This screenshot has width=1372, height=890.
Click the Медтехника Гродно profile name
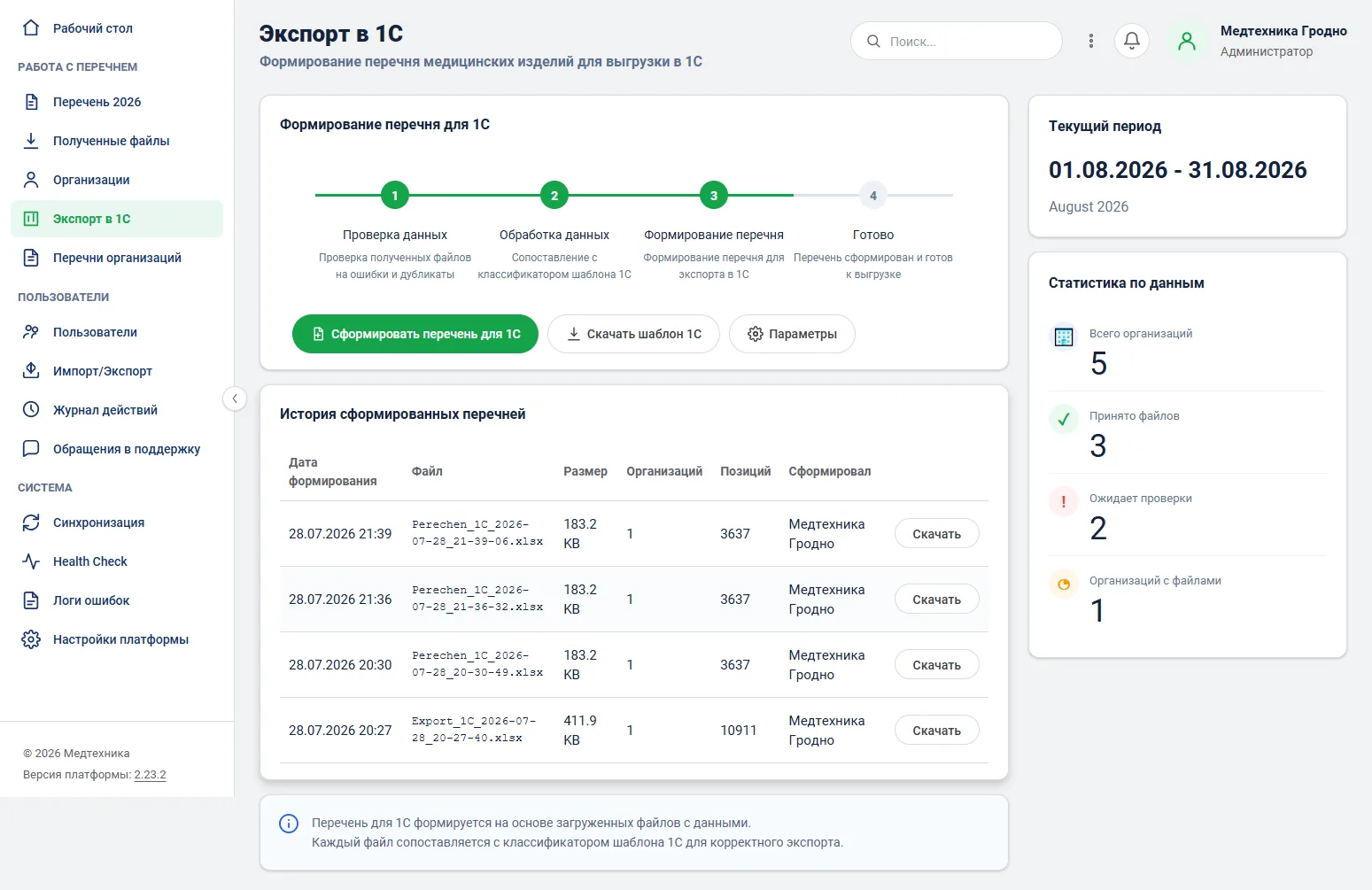coord(1283,31)
